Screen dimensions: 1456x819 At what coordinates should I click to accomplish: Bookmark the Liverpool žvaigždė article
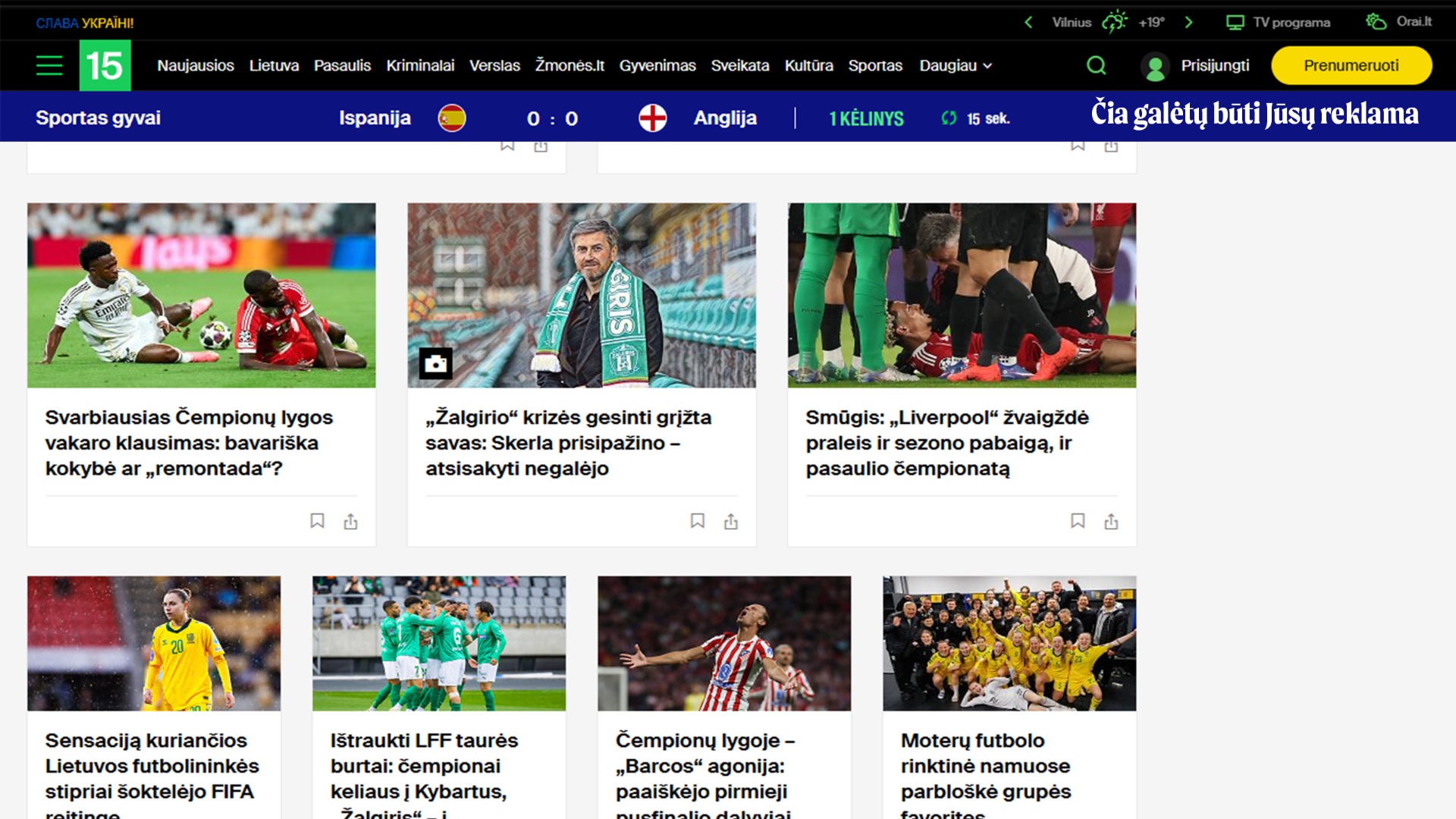pyautogui.click(x=1078, y=521)
